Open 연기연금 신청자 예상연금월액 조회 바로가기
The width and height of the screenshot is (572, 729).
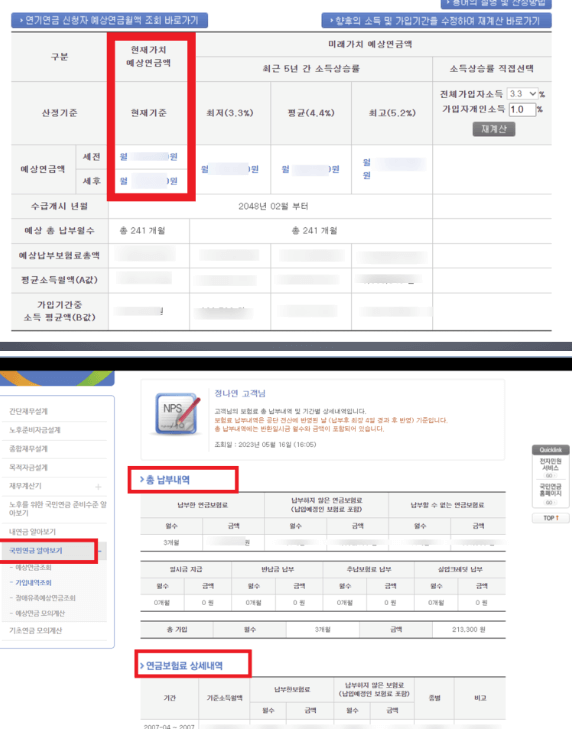(x=109, y=20)
